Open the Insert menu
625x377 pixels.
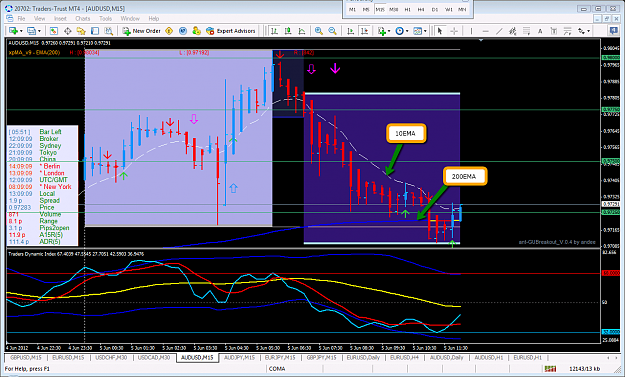(x=60, y=18)
